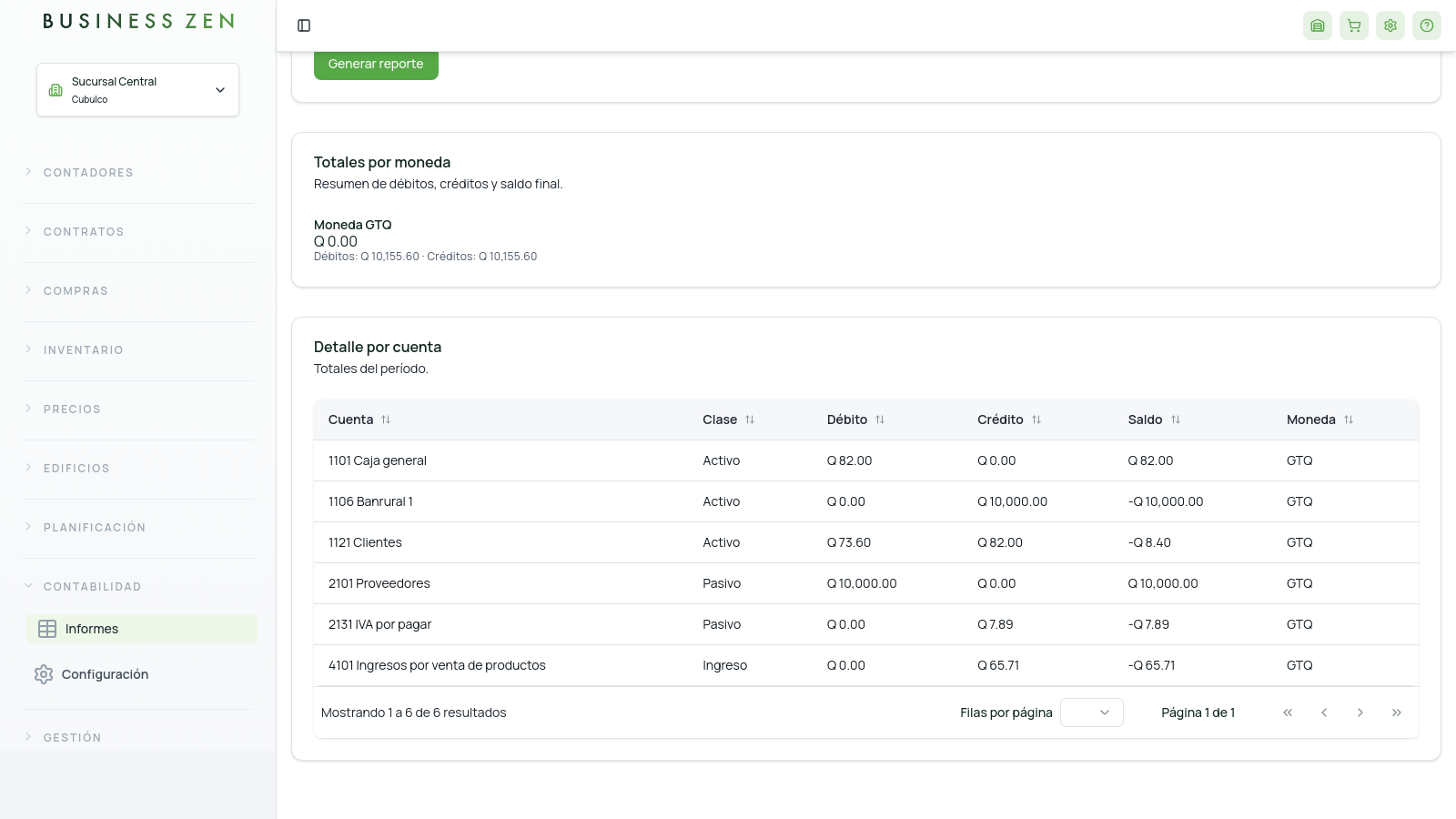Click the -Q 10,000.00 saldo value
Image resolution: width=1456 pixels, height=819 pixels.
(1166, 501)
